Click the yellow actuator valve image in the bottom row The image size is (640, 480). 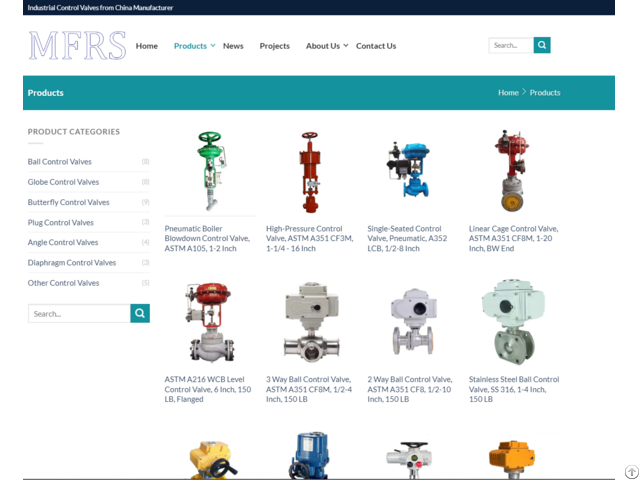(x=213, y=459)
